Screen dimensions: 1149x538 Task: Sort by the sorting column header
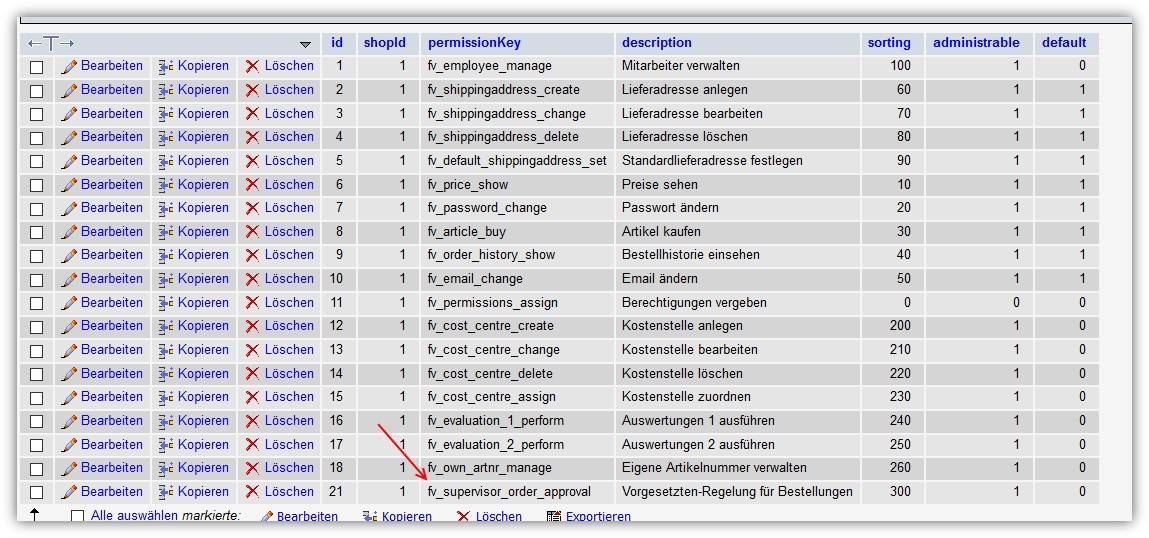889,43
